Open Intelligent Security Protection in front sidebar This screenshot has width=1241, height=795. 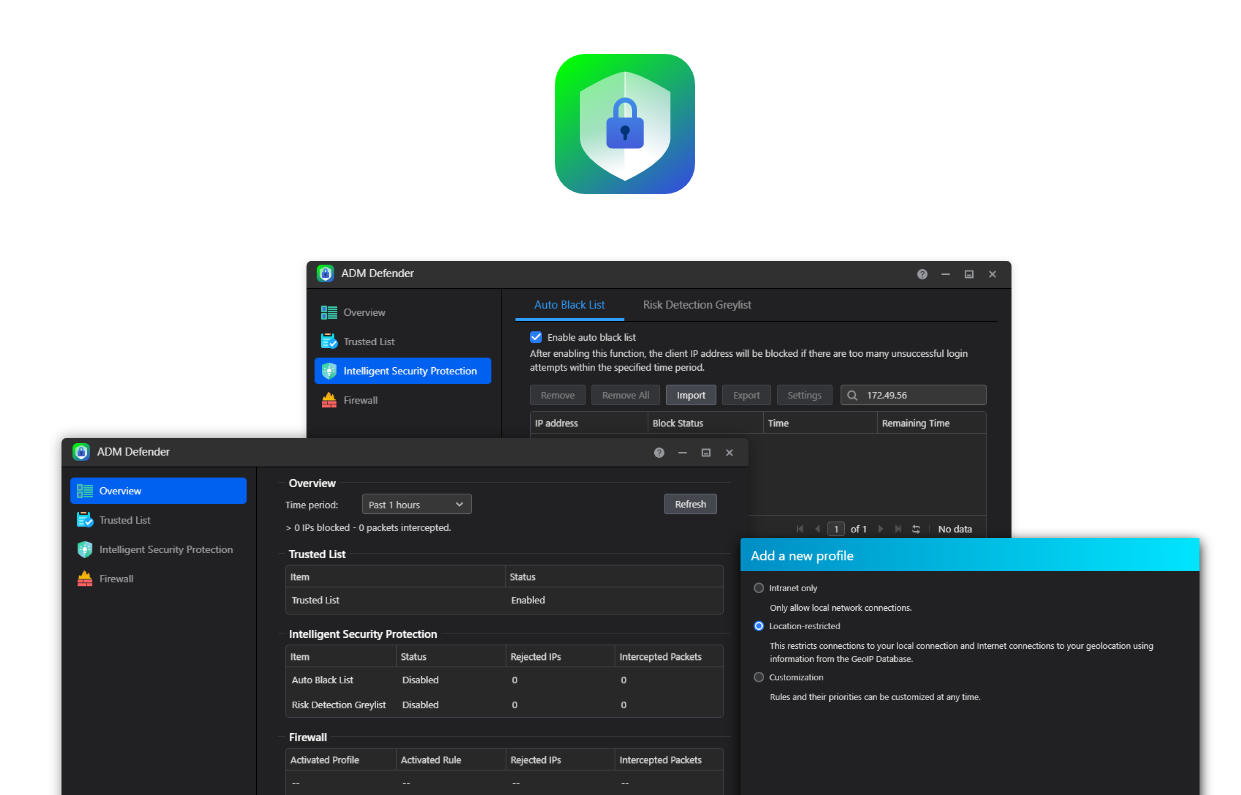[165, 550]
